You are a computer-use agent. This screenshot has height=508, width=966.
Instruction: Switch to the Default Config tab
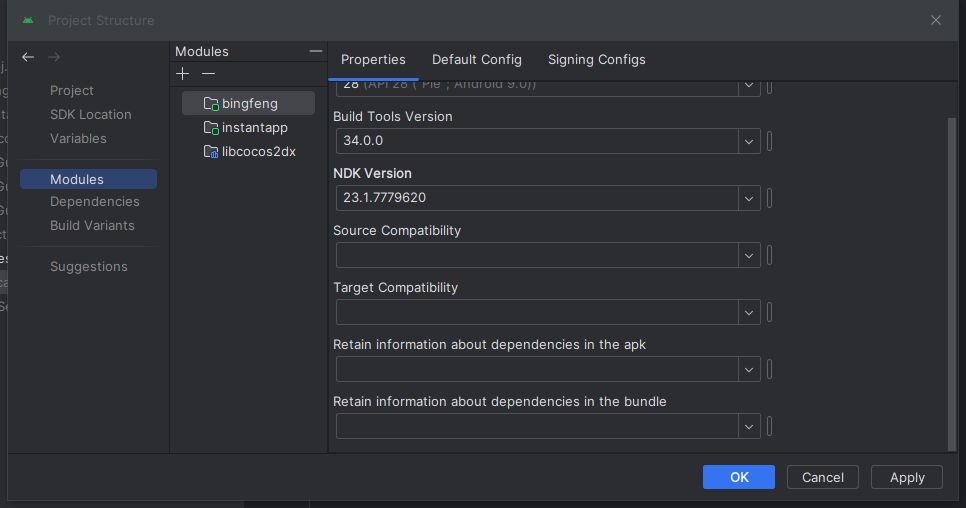(x=477, y=60)
